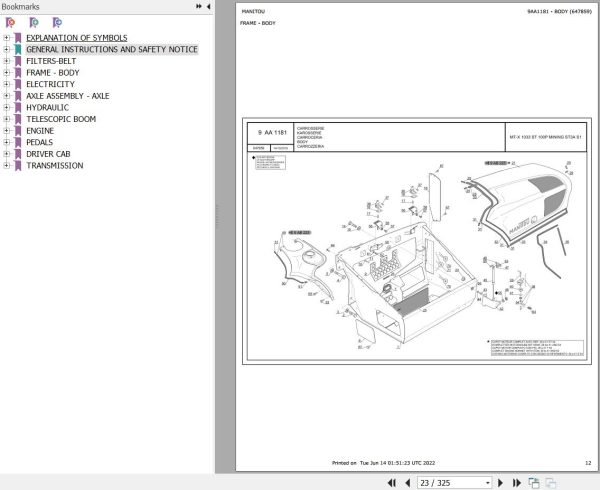Click the Bookmarks panel title

point(20,7)
